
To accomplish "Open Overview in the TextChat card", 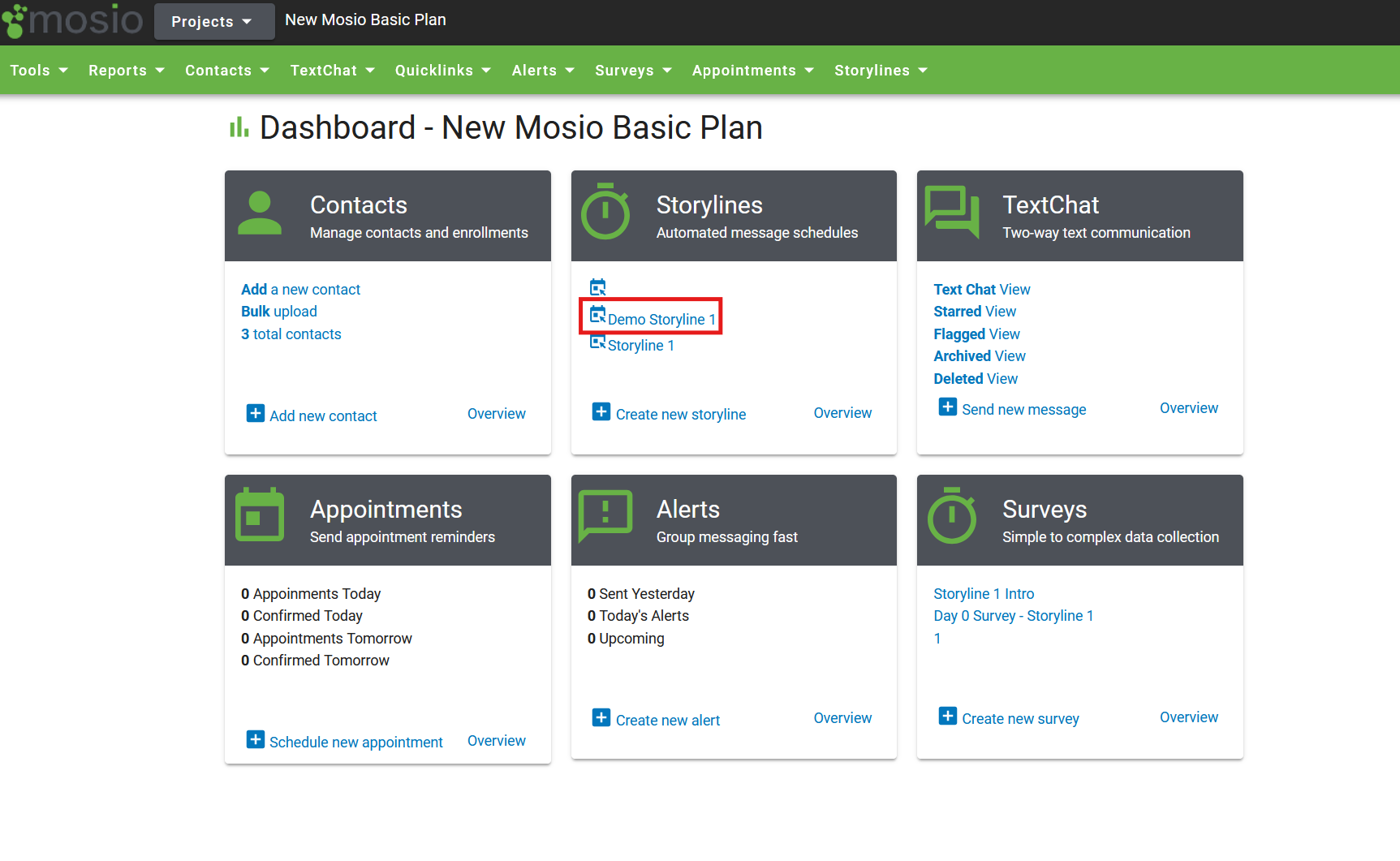I will [1189, 408].
